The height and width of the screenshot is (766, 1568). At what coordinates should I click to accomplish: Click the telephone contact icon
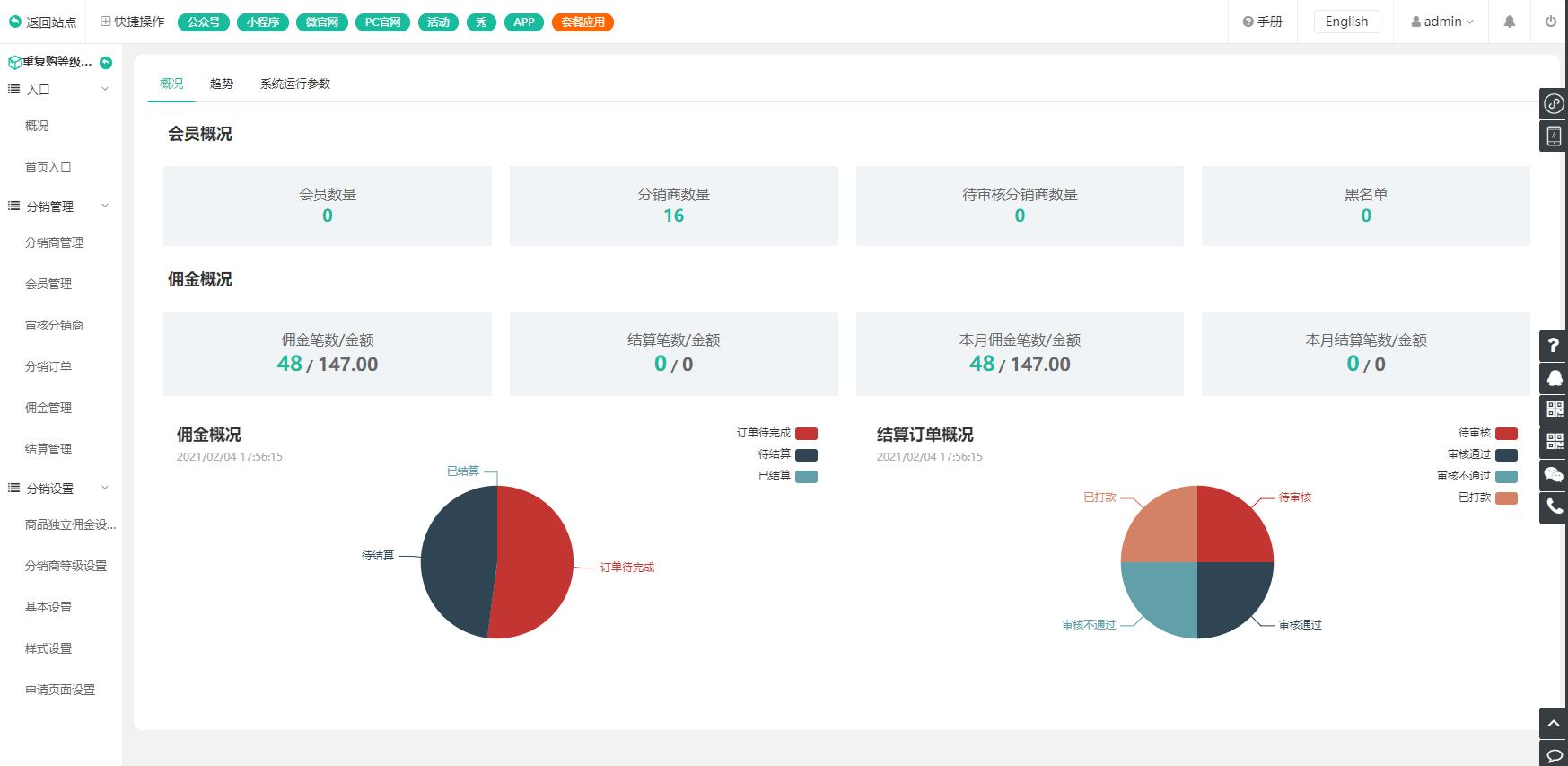(x=1554, y=507)
